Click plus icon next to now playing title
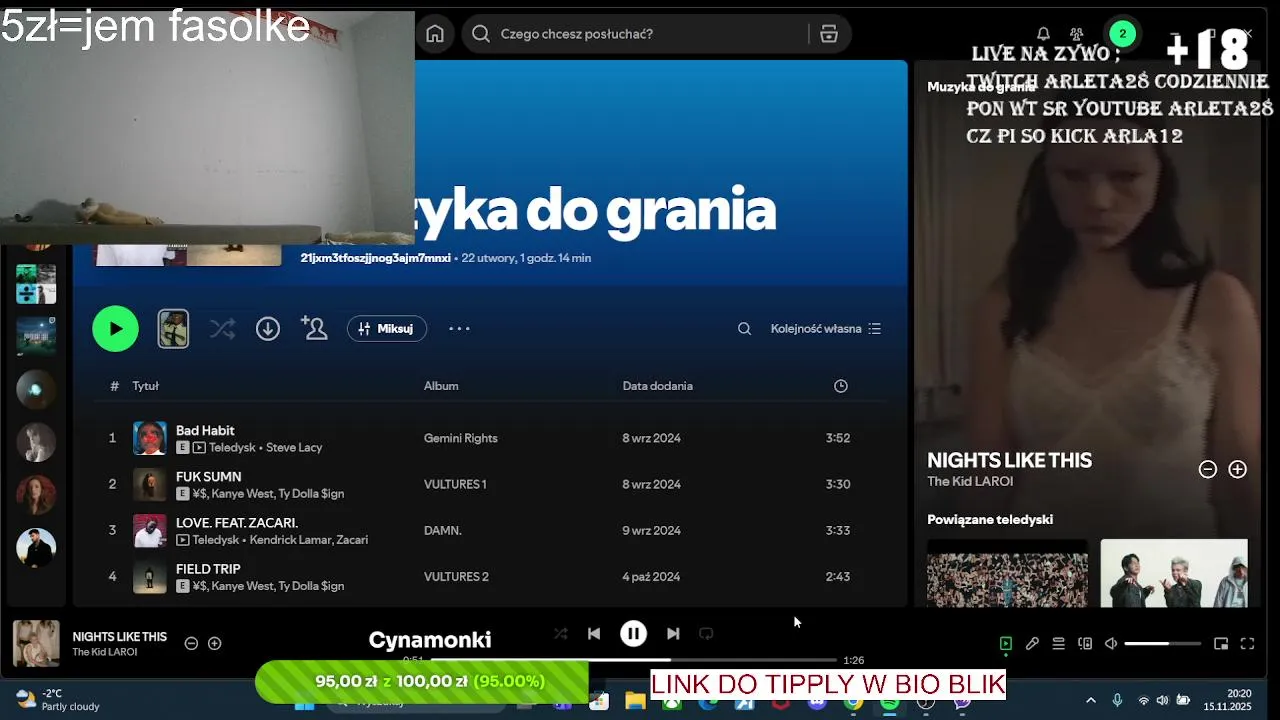Screen dimensions: 1280x720 (x=214, y=643)
